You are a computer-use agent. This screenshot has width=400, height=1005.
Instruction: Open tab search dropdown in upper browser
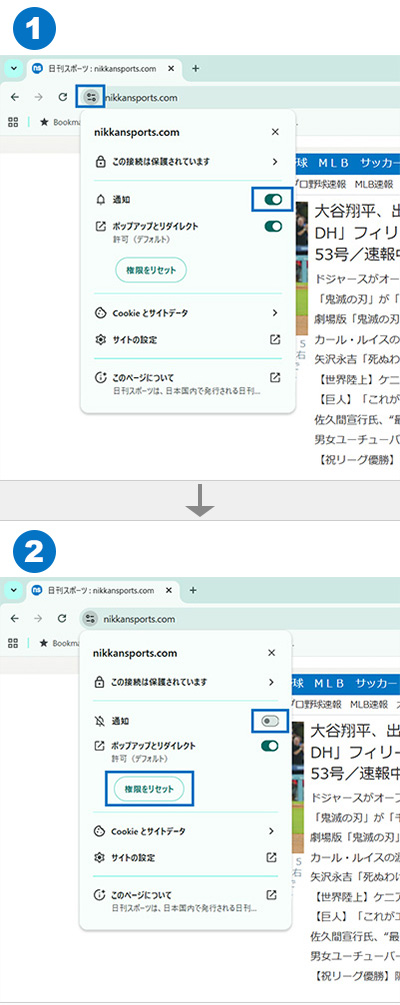click(12, 69)
